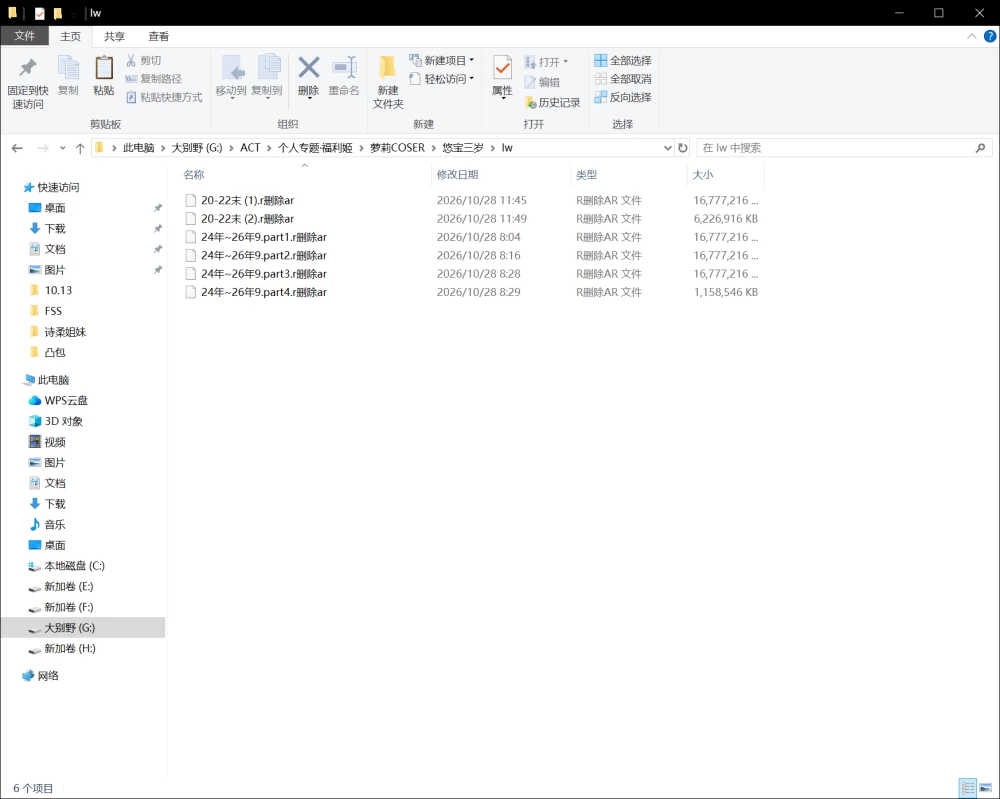This screenshot has width=1000, height=799.
Task: Open drive 新加卷 (H:) in sidebar
Action: [62, 649]
